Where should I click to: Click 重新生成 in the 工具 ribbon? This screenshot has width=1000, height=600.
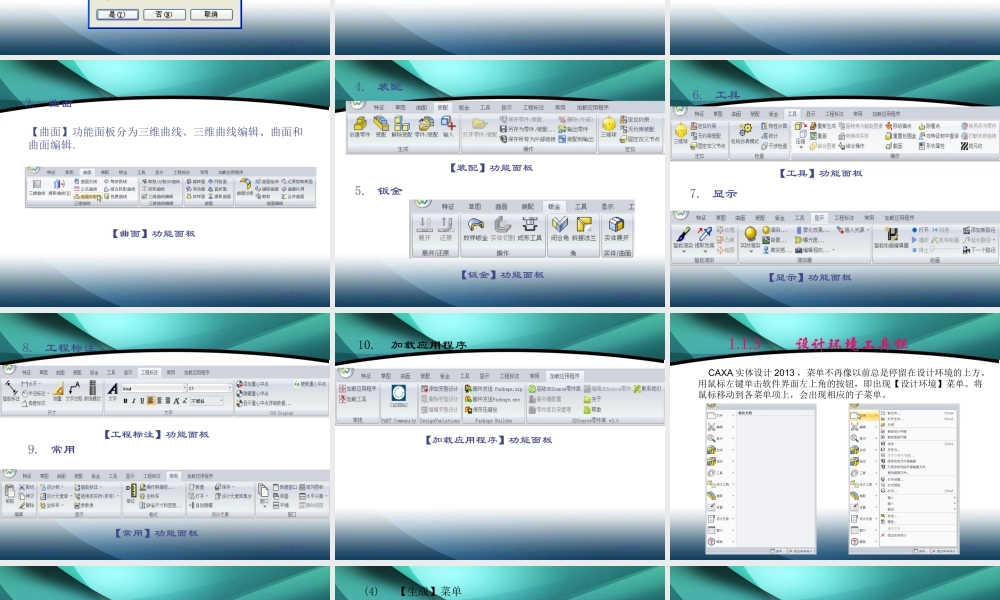[822, 126]
